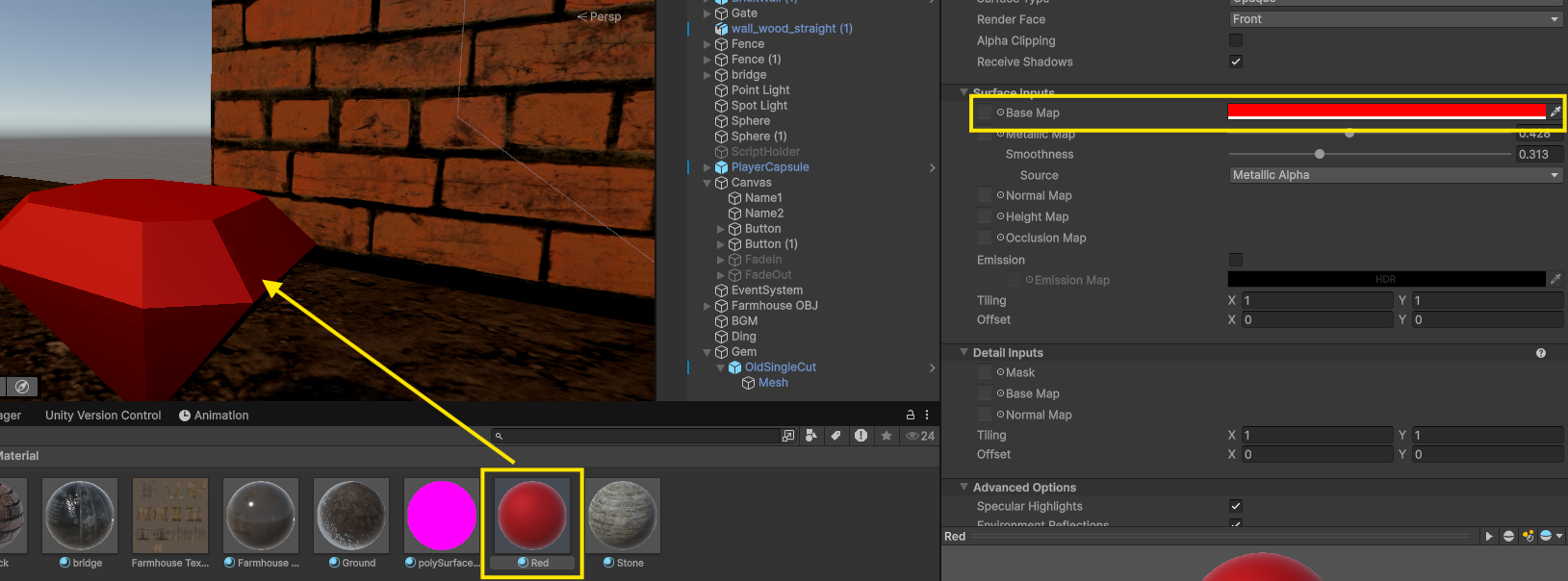Collapse the Detail Inputs section
The width and height of the screenshot is (1568, 581).
[964, 353]
